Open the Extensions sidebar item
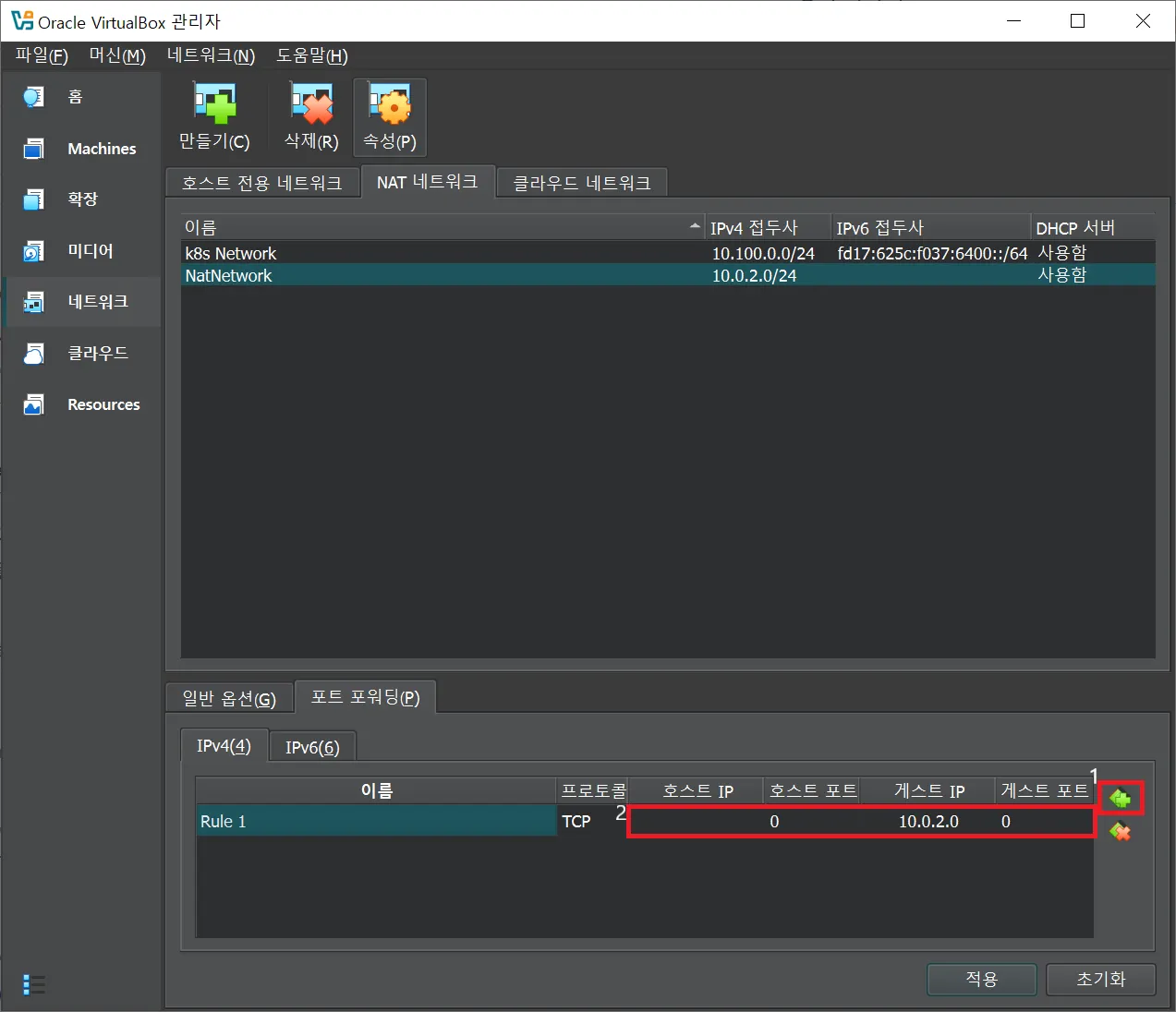 [x=81, y=199]
